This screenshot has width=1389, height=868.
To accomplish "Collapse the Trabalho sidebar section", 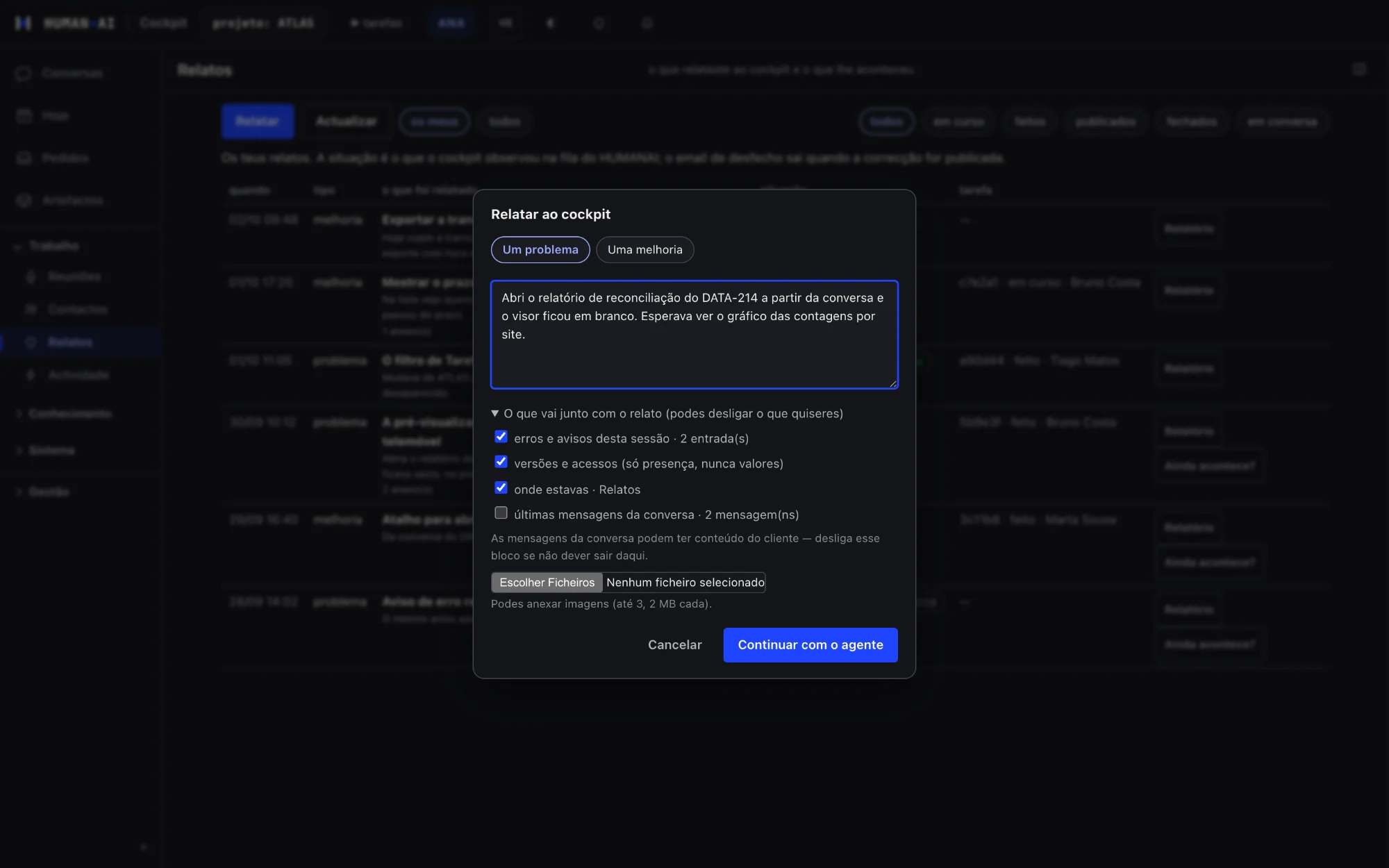I will point(47,246).
